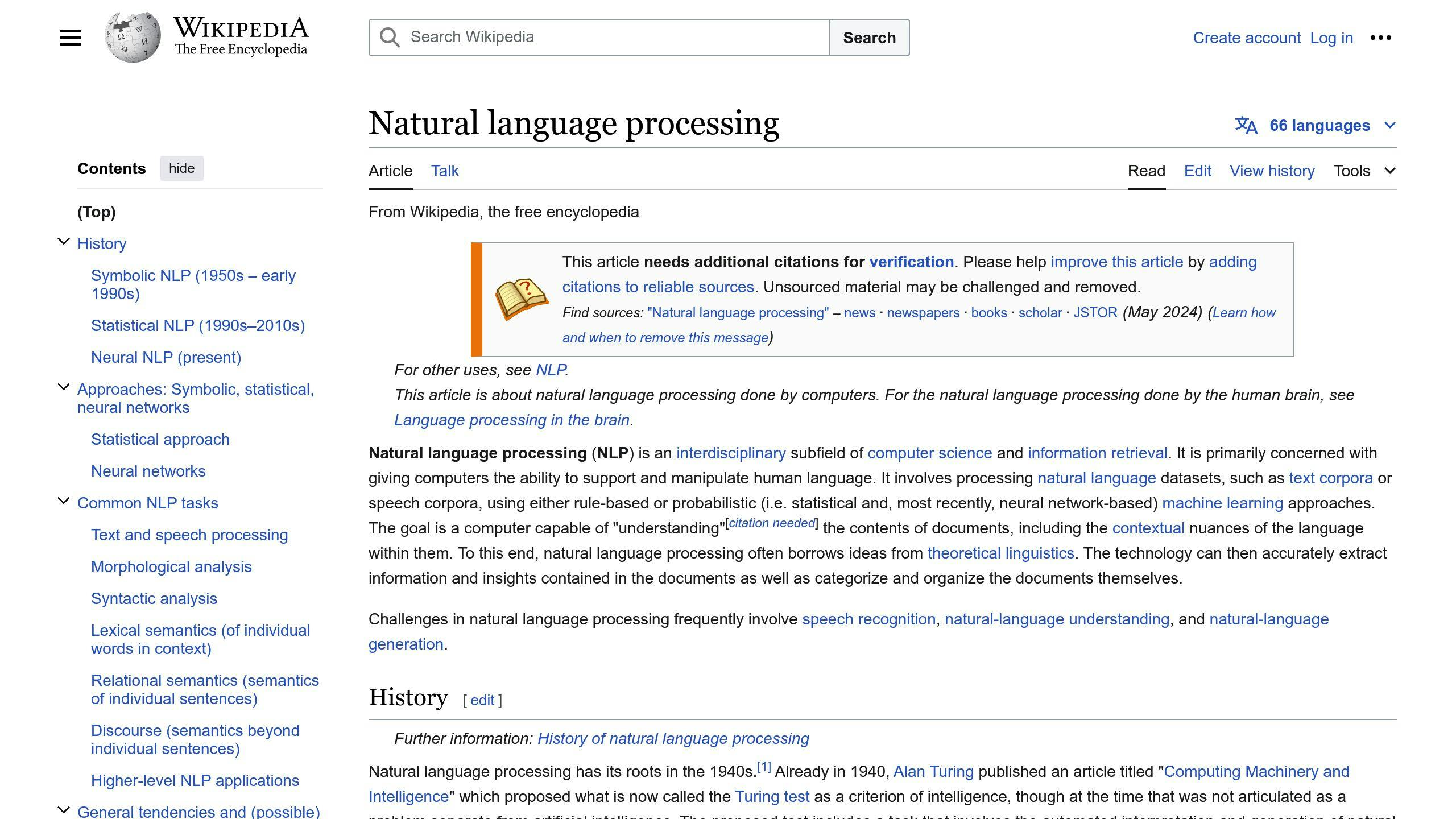1456x819 pixels.
Task: Open the three-dot personal tools menu
Action: [x=1381, y=38]
